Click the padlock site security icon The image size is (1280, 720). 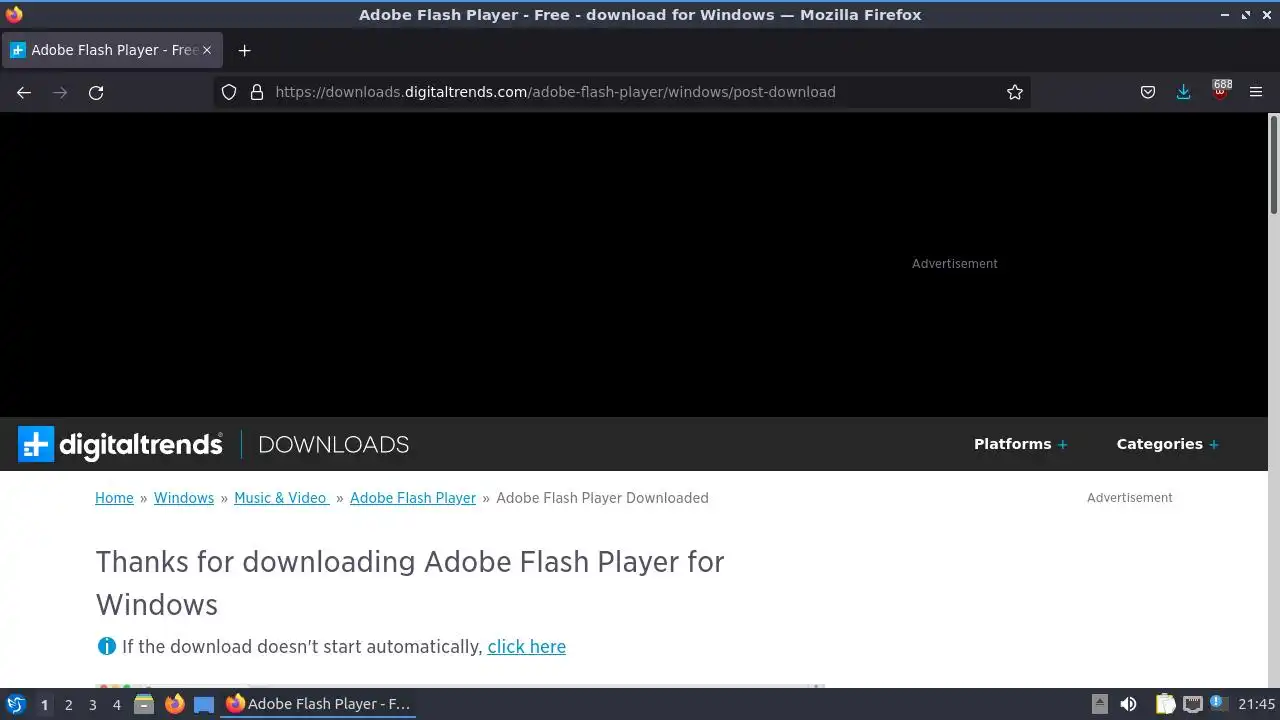(257, 92)
